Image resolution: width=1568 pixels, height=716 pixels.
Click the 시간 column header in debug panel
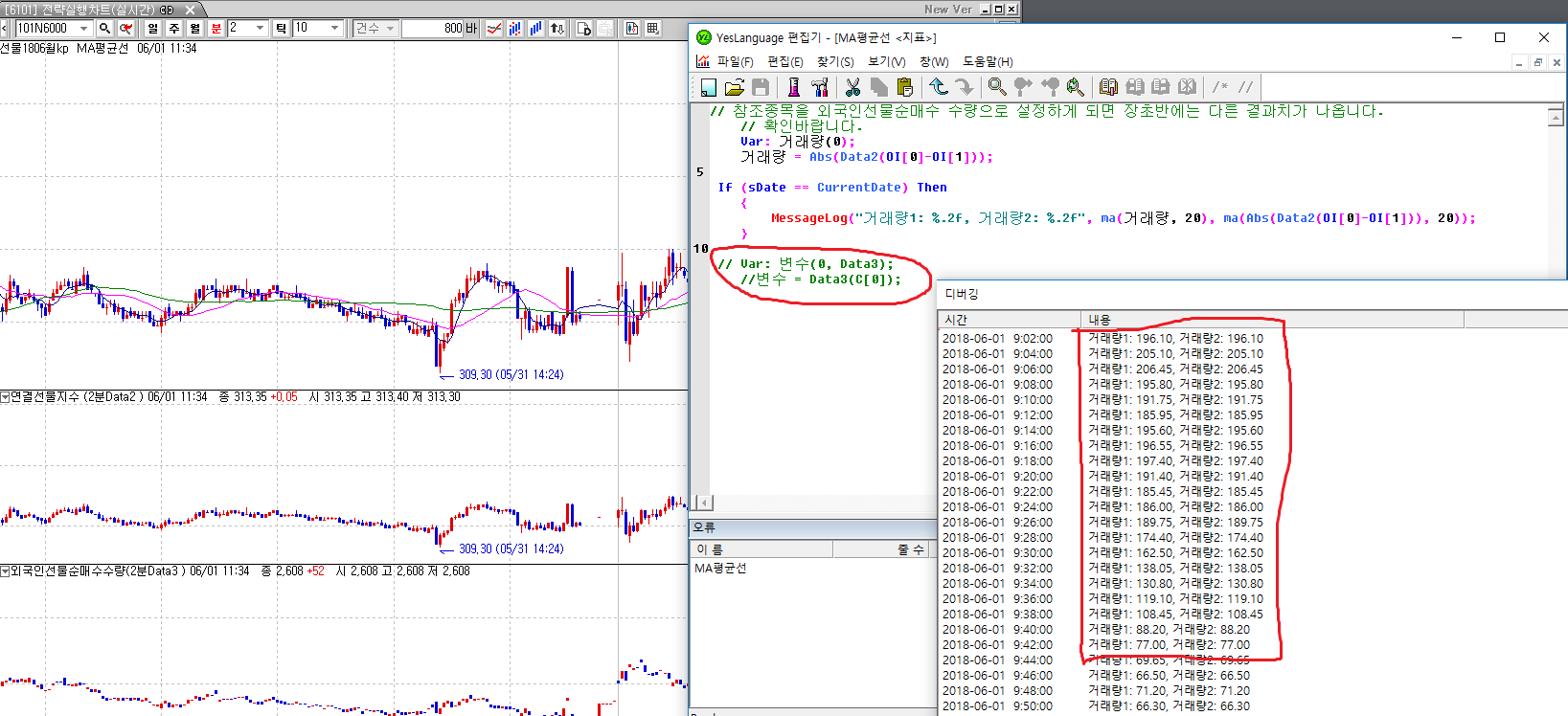(x=956, y=320)
